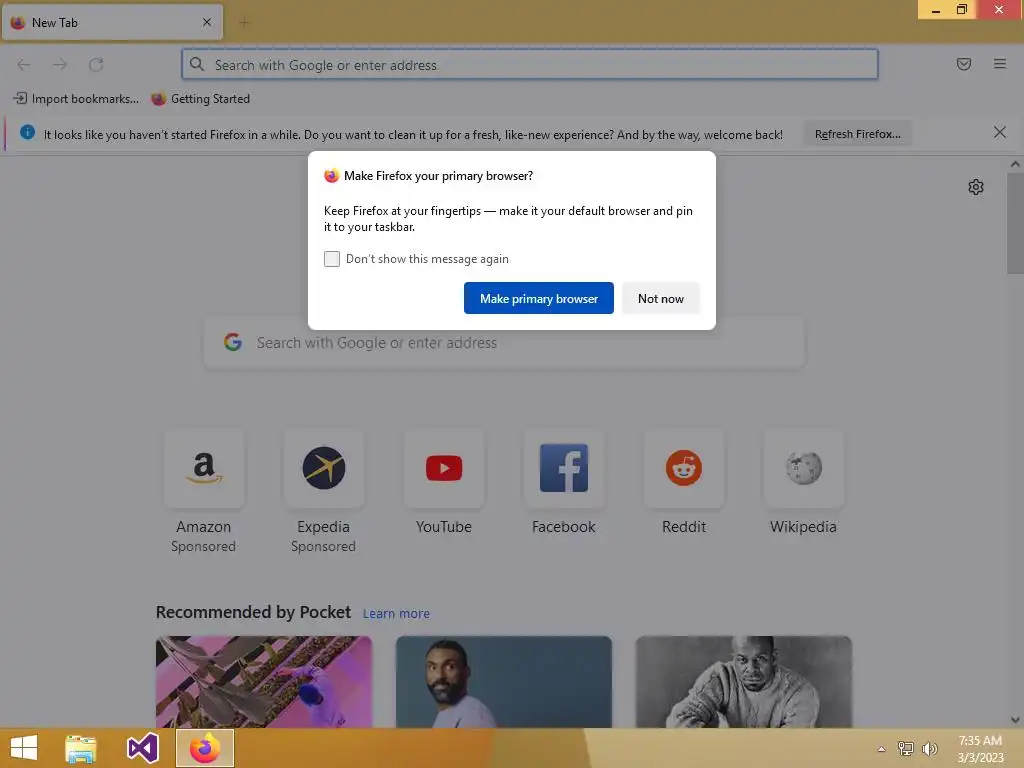Click the taskbar clock showing 7:35 AM

980,748
